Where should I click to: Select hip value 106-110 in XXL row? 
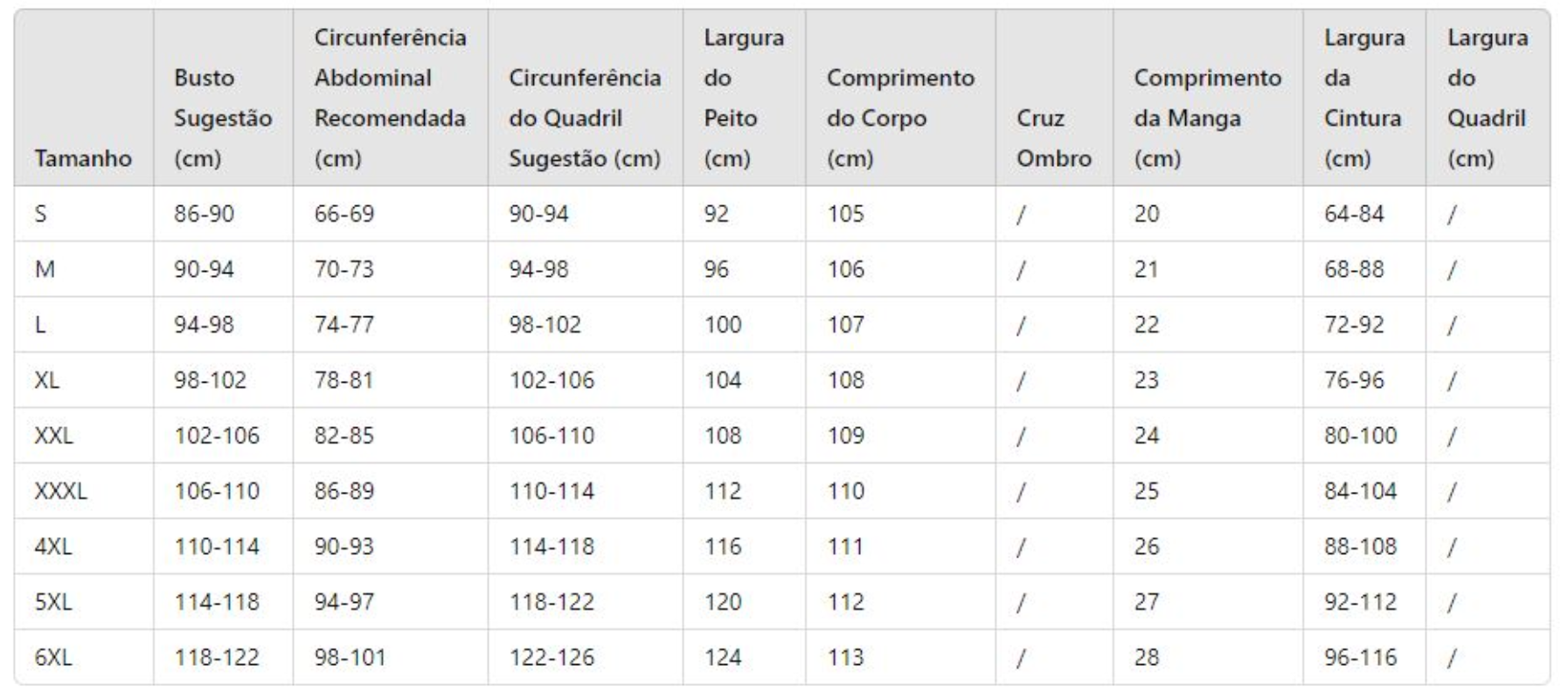click(x=552, y=435)
